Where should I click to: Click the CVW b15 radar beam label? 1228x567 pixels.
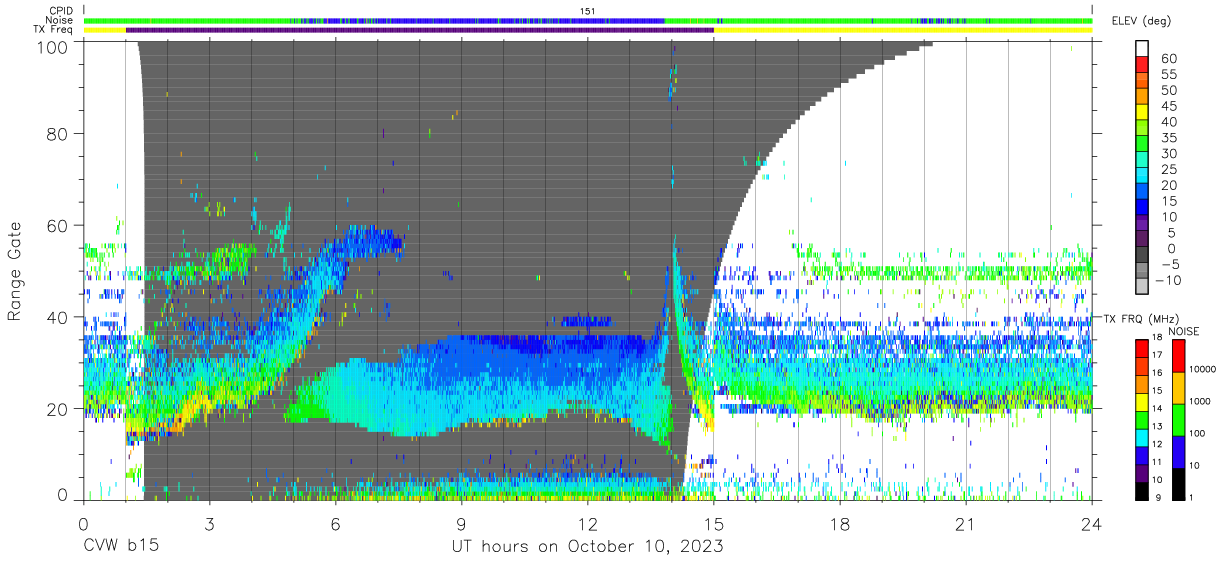120,547
